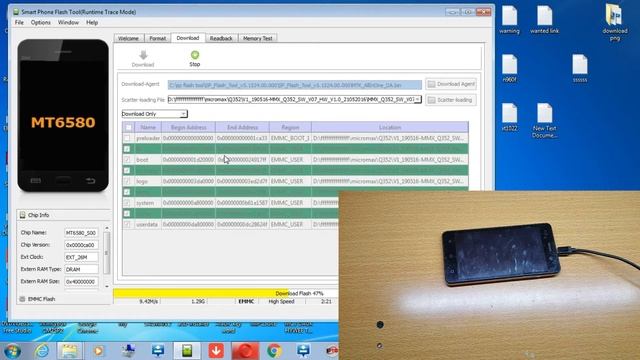Click the Region column header
This screenshot has height=360, width=640.
pos(290,127)
